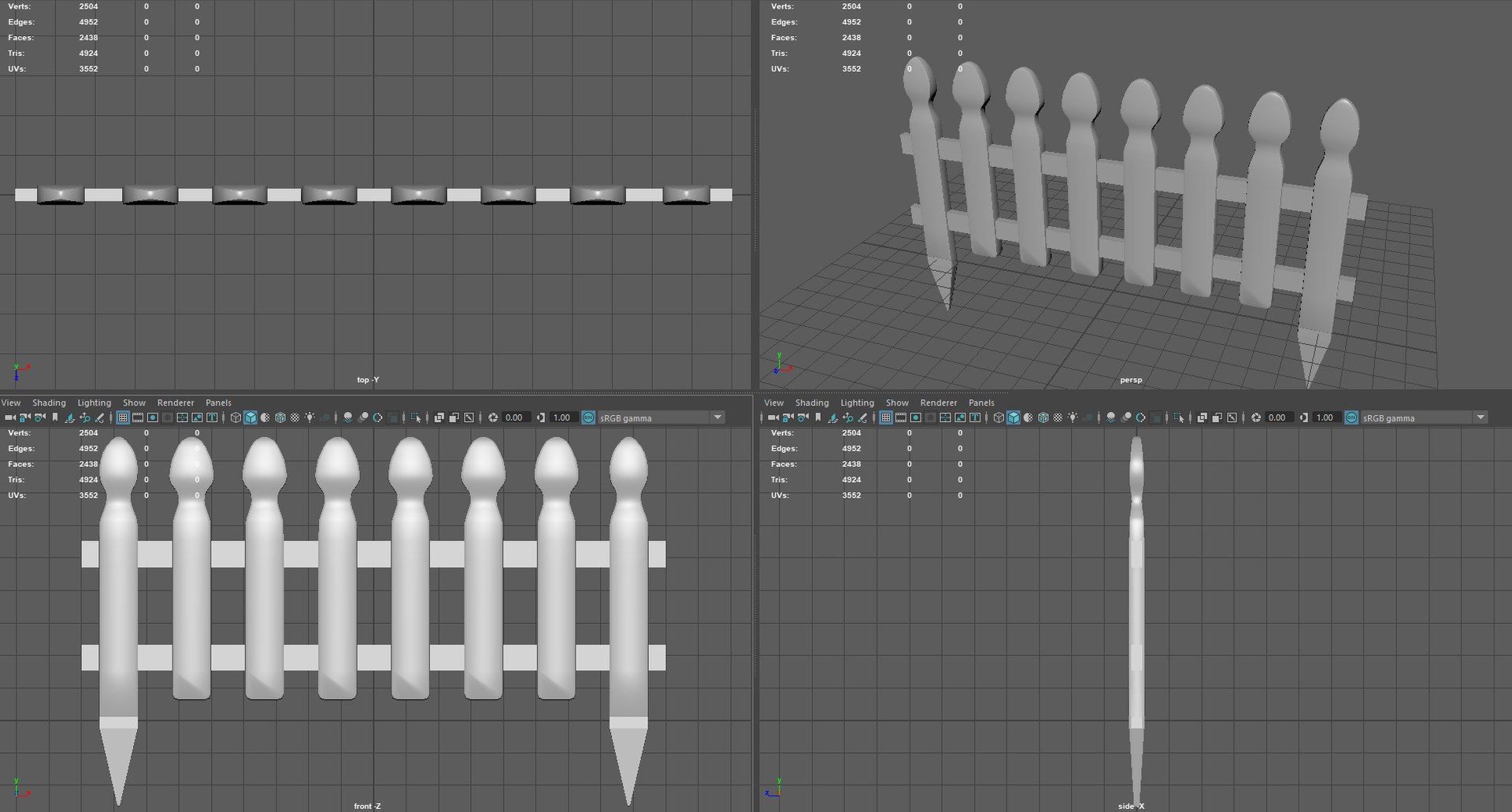Click exposure value field 0.00 in side panel

click(x=1279, y=417)
